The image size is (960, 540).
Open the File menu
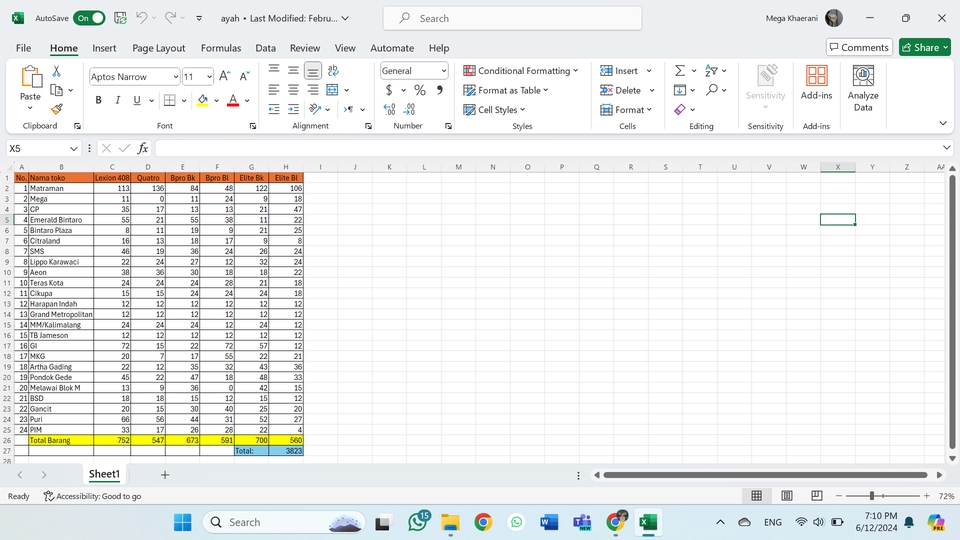(x=23, y=48)
